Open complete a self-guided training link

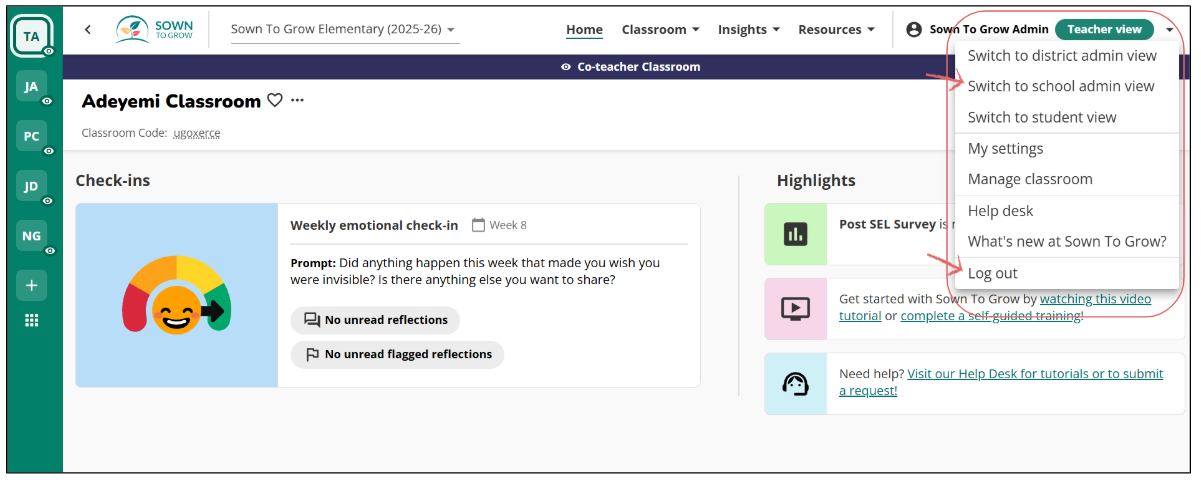990,316
